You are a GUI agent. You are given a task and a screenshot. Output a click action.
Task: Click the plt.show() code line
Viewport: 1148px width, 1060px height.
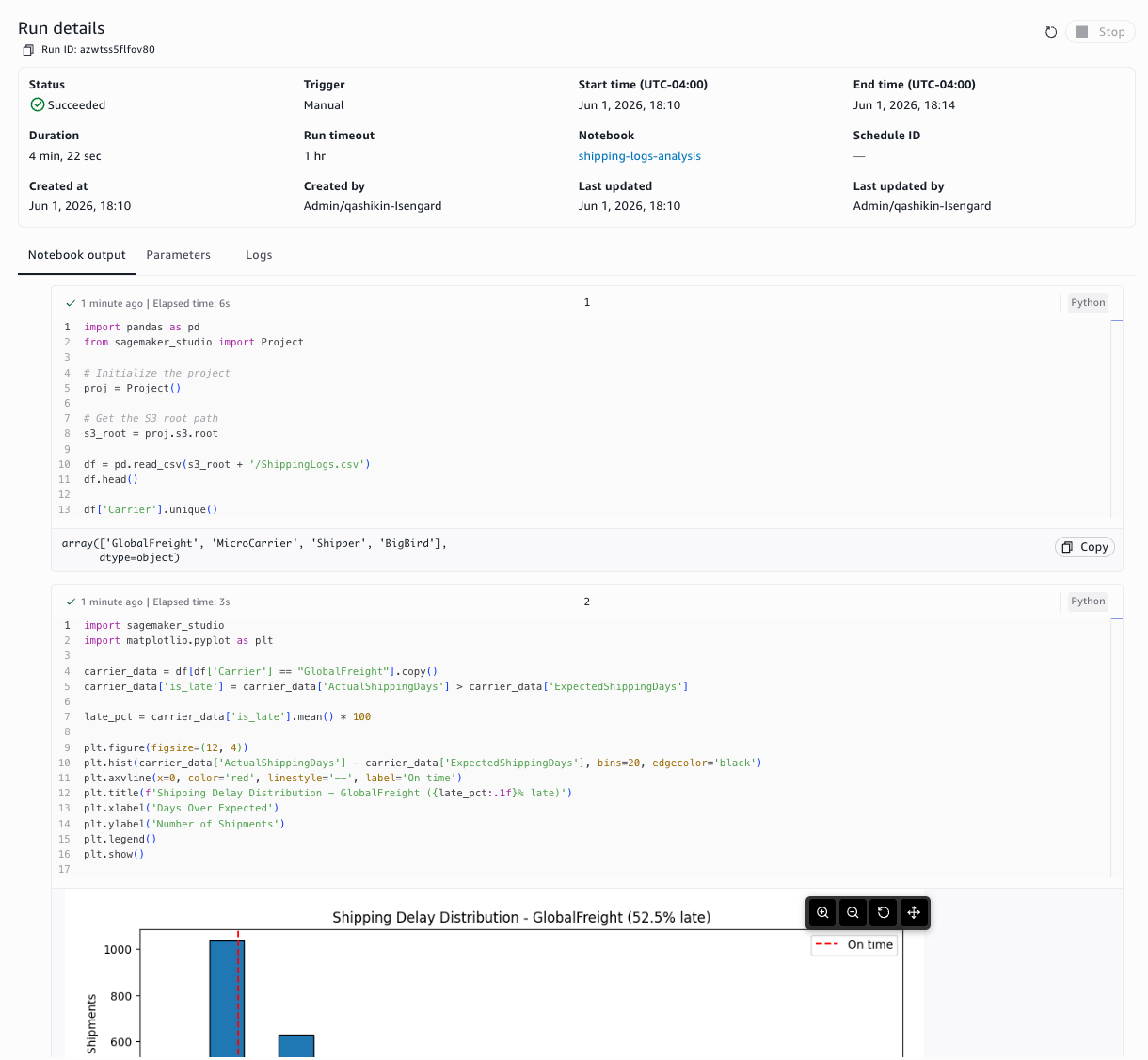114,854
